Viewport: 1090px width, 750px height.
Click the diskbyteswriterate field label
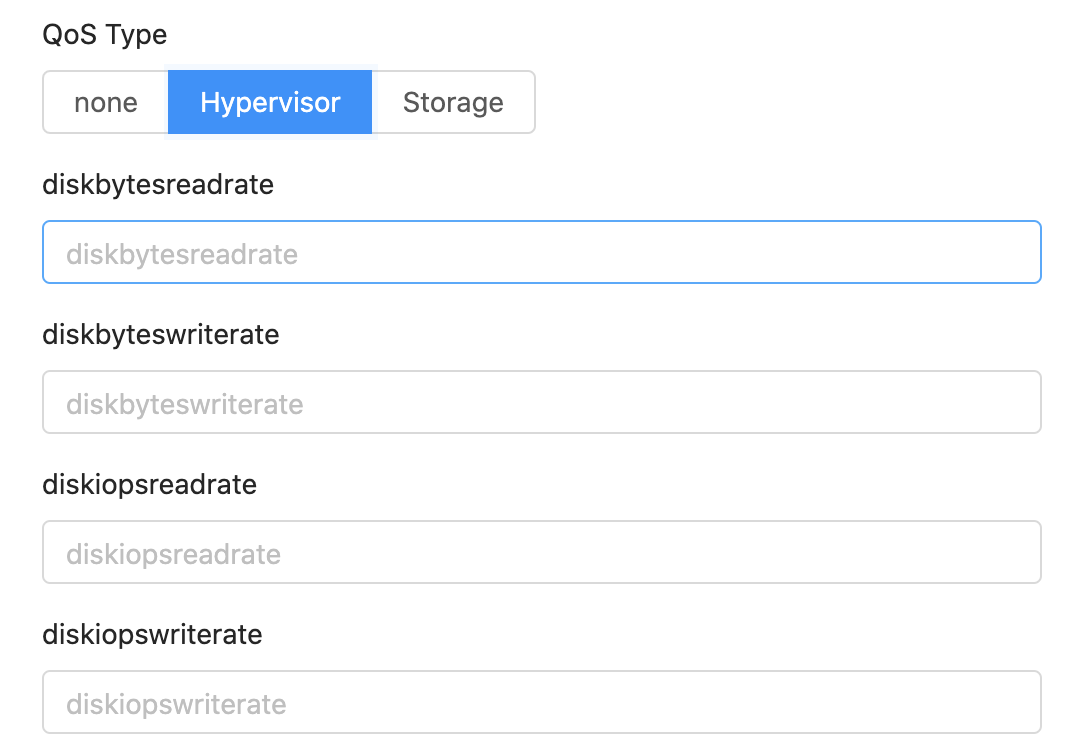coord(160,335)
